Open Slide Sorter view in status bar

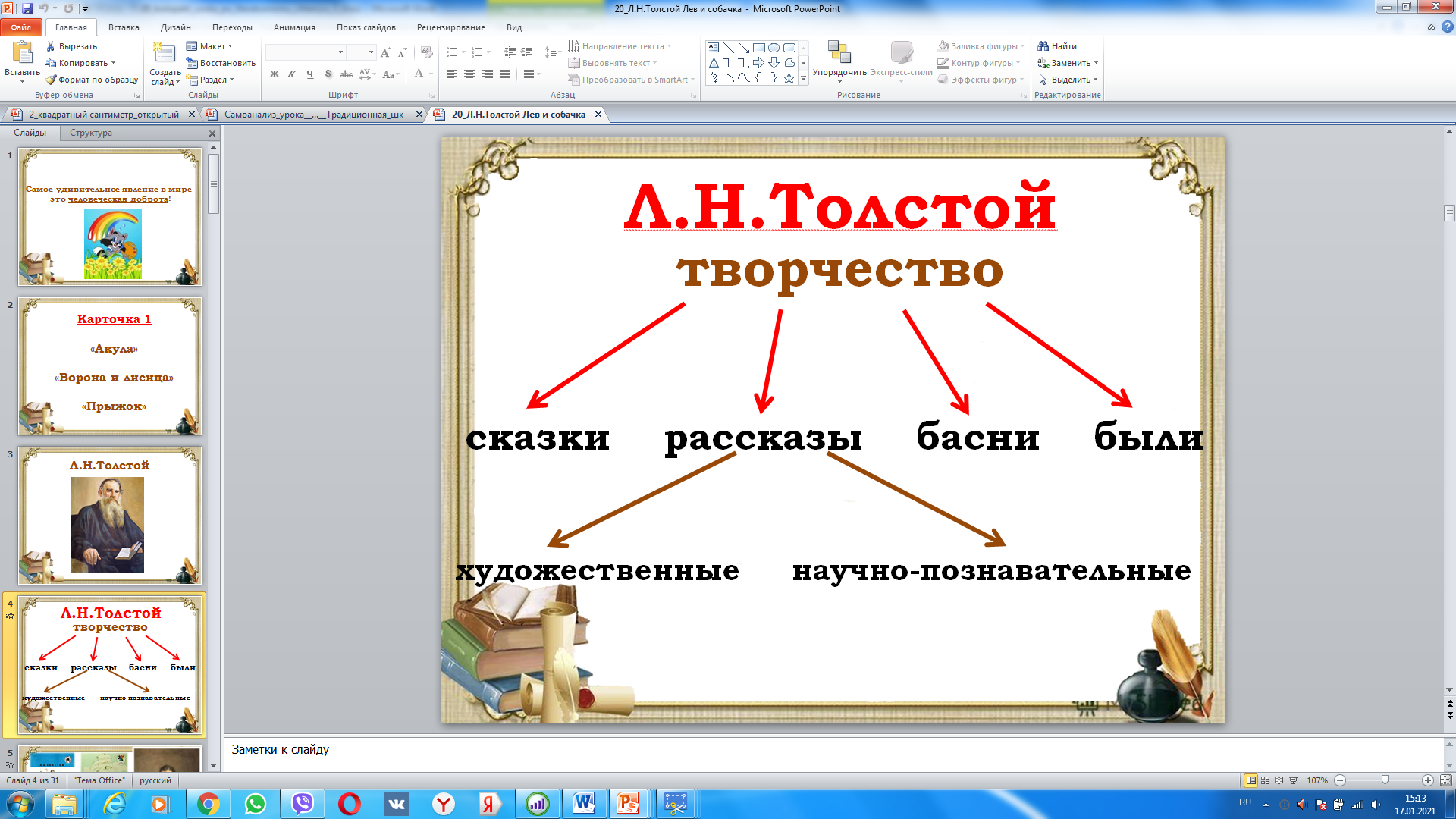click(x=1265, y=780)
